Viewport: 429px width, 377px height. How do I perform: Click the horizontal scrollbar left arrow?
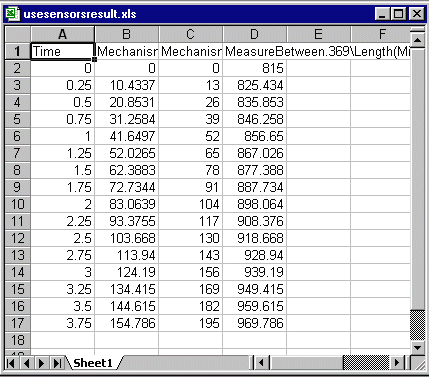262,362
